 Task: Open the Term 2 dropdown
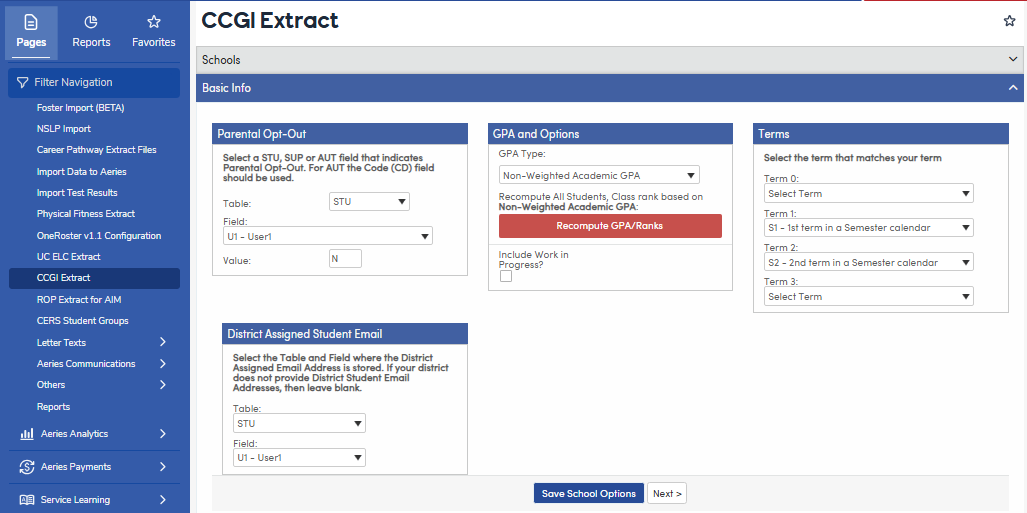coord(868,262)
